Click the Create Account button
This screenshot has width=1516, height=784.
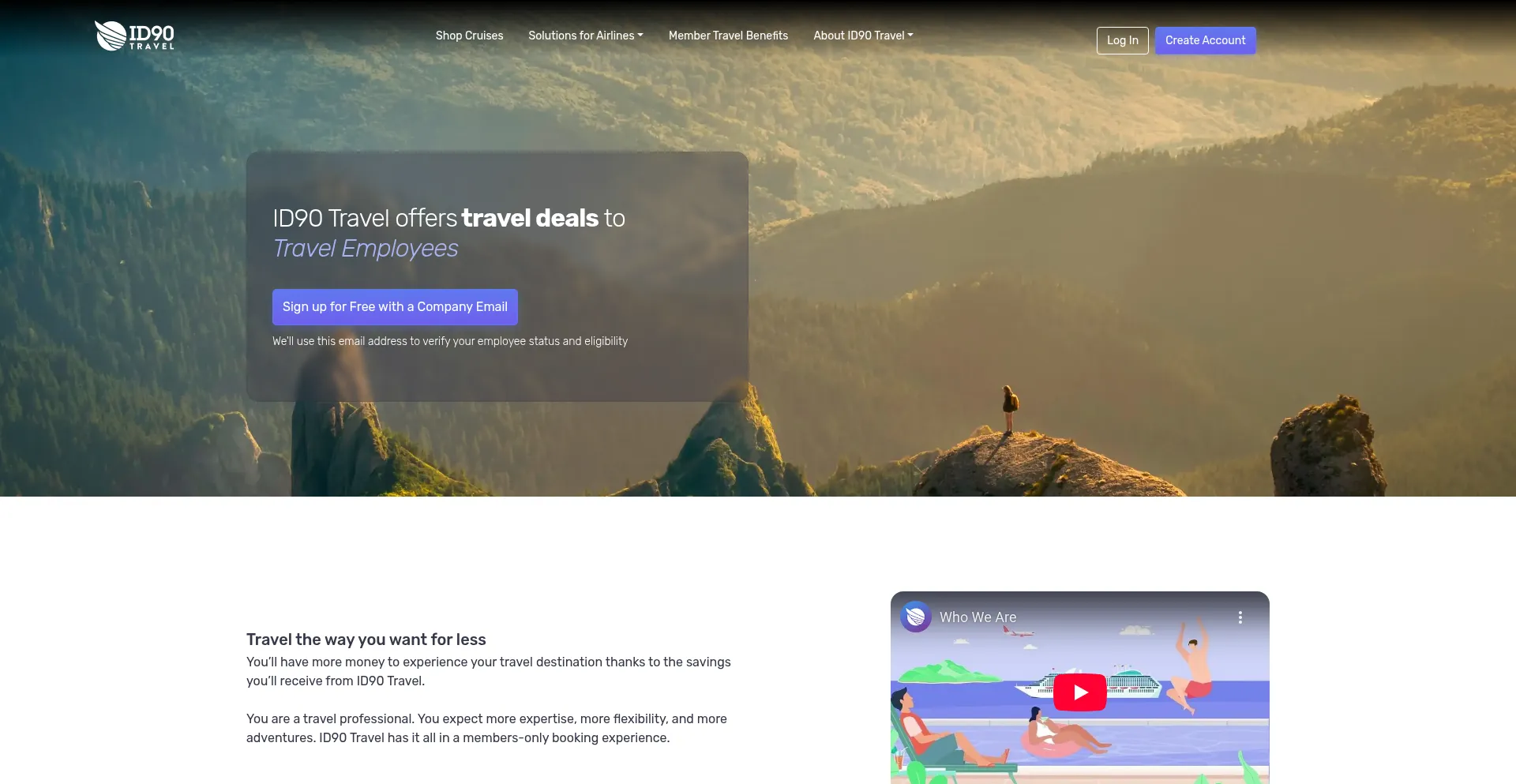click(1205, 40)
